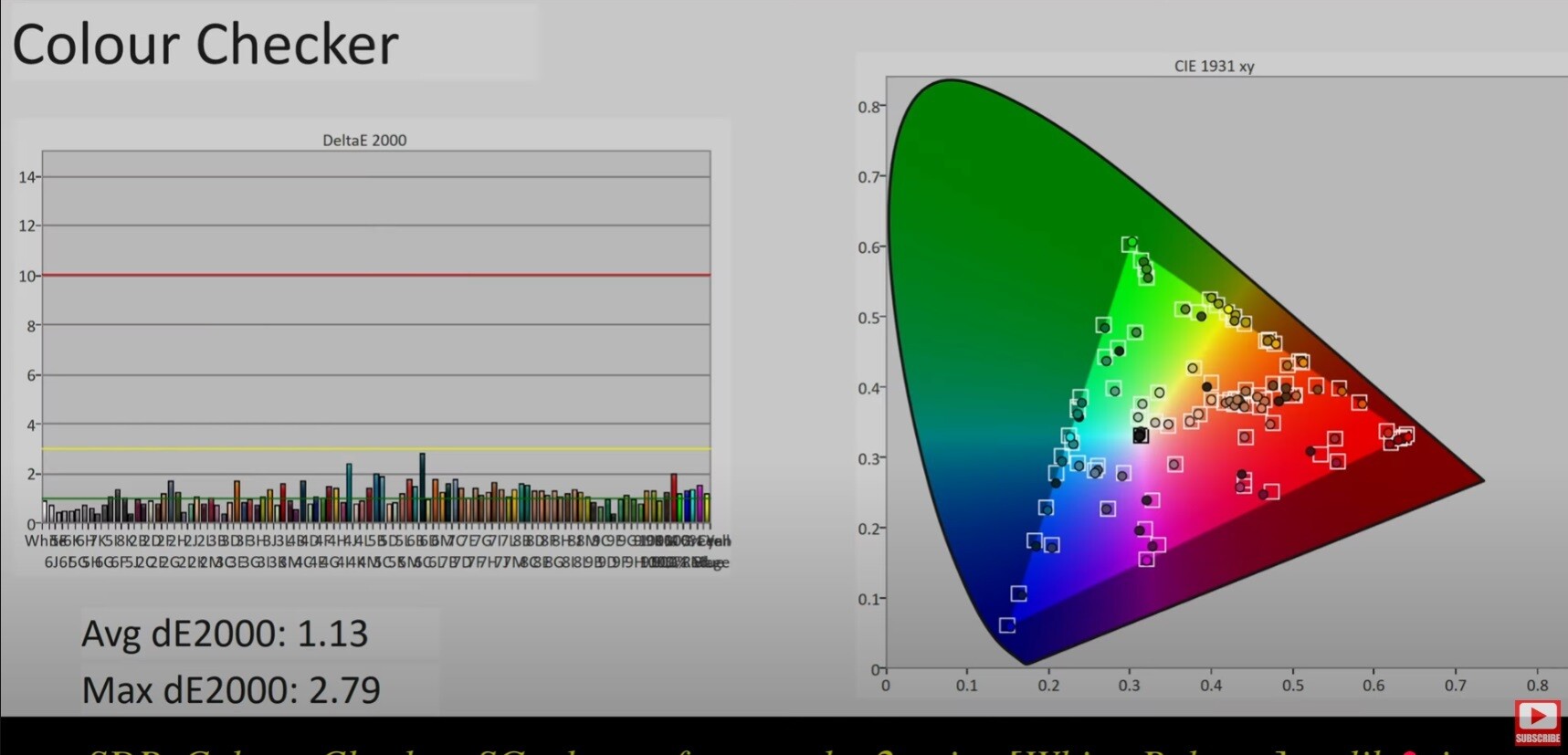Click the 0.7 label on the CIE vertical axis
1568x755 pixels.
point(868,177)
